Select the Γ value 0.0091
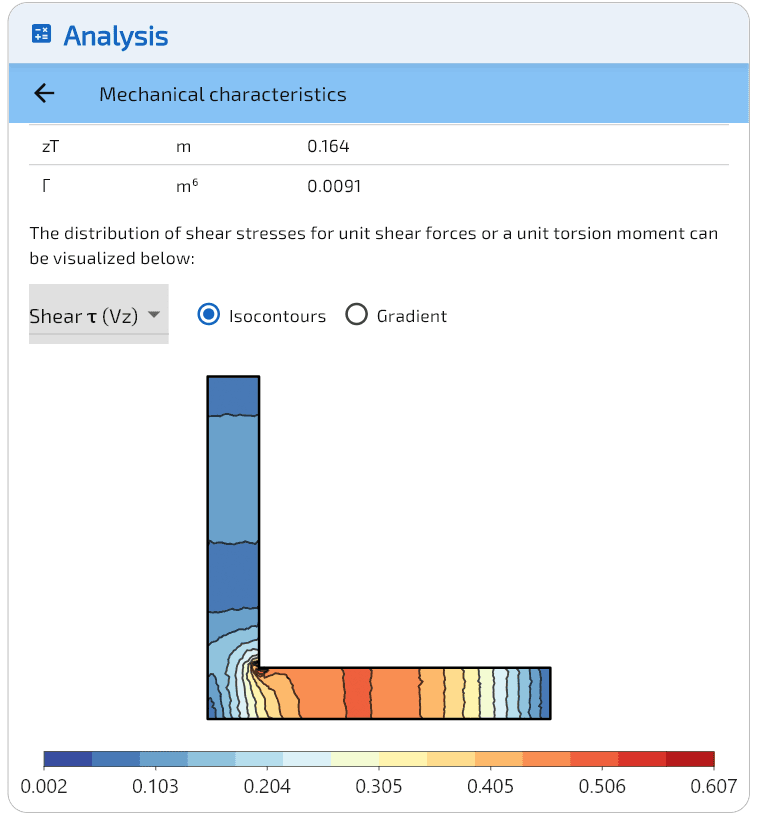 coord(334,186)
